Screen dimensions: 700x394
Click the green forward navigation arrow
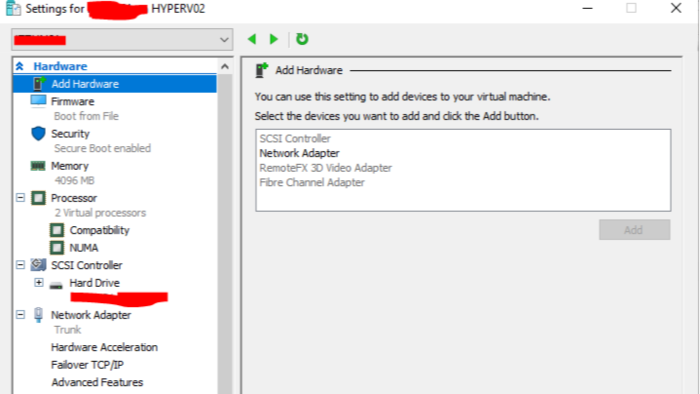[274, 39]
